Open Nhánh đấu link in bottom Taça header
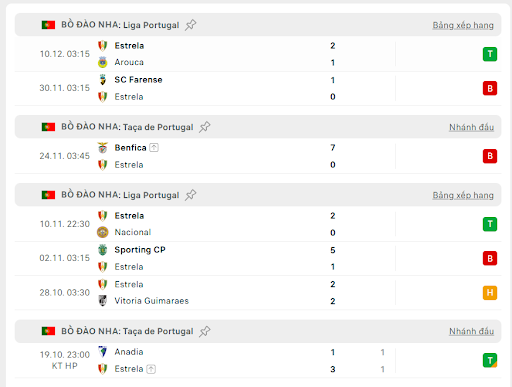 pos(471,332)
